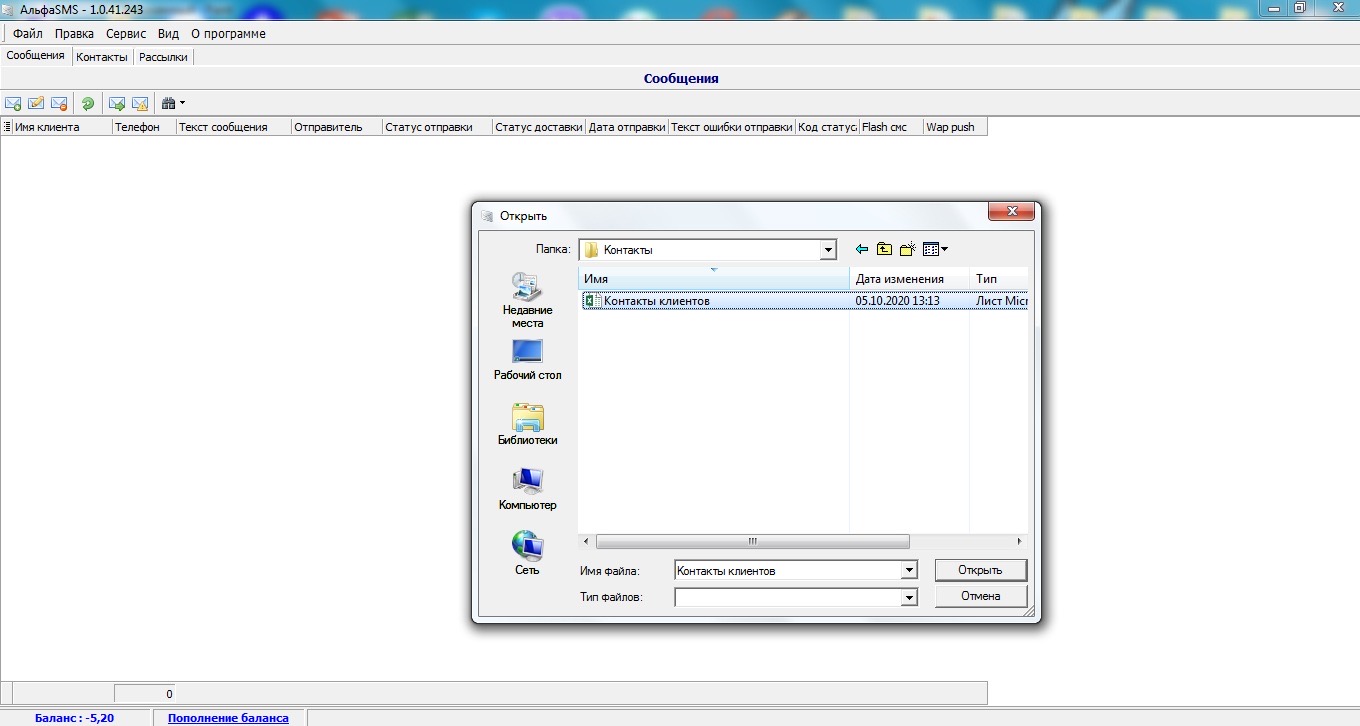Create new folder icon in dialog
1360x726 pixels.
click(x=907, y=249)
